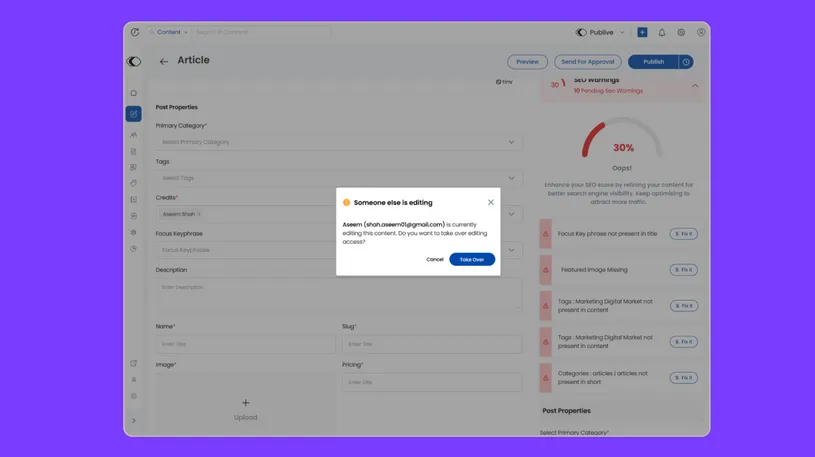Collapse the SEO Warnings panel

(695, 86)
